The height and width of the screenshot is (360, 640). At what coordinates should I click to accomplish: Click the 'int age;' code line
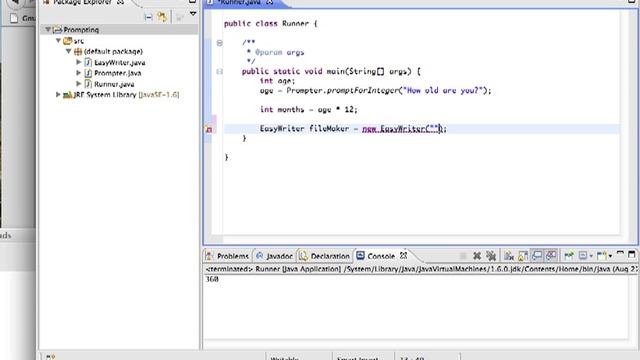[x=277, y=81]
